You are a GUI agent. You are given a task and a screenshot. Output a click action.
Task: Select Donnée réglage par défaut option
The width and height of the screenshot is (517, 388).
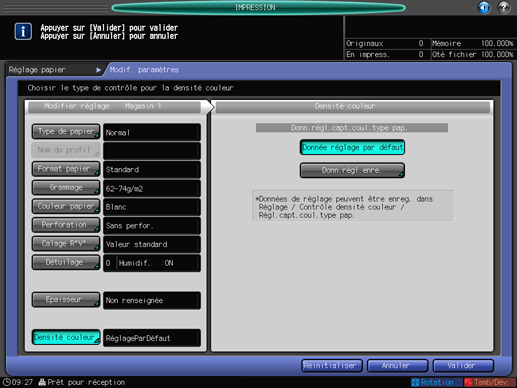point(352,147)
